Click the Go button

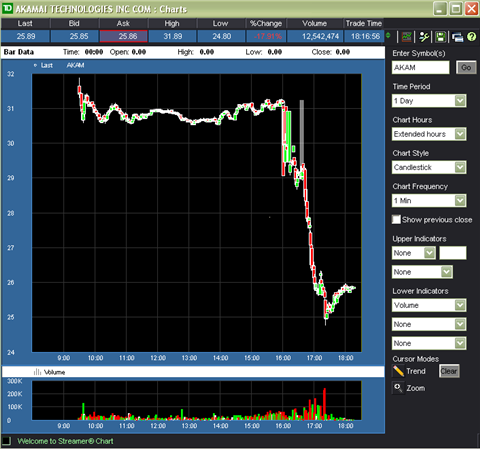466,68
